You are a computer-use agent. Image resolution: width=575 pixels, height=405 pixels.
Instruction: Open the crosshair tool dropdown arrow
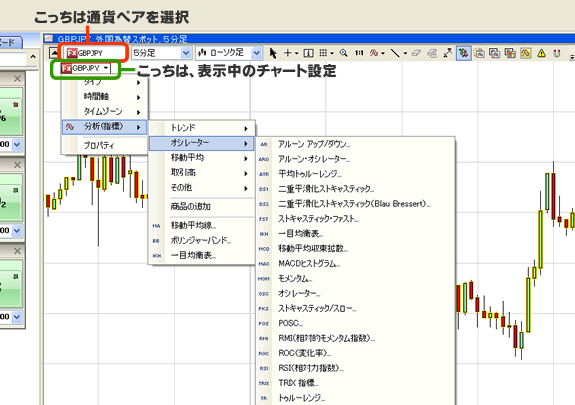(x=296, y=54)
